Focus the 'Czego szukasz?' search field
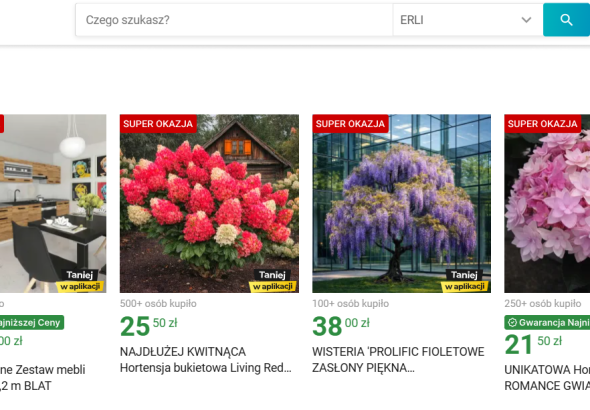The height and width of the screenshot is (410, 590). [234, 20]
